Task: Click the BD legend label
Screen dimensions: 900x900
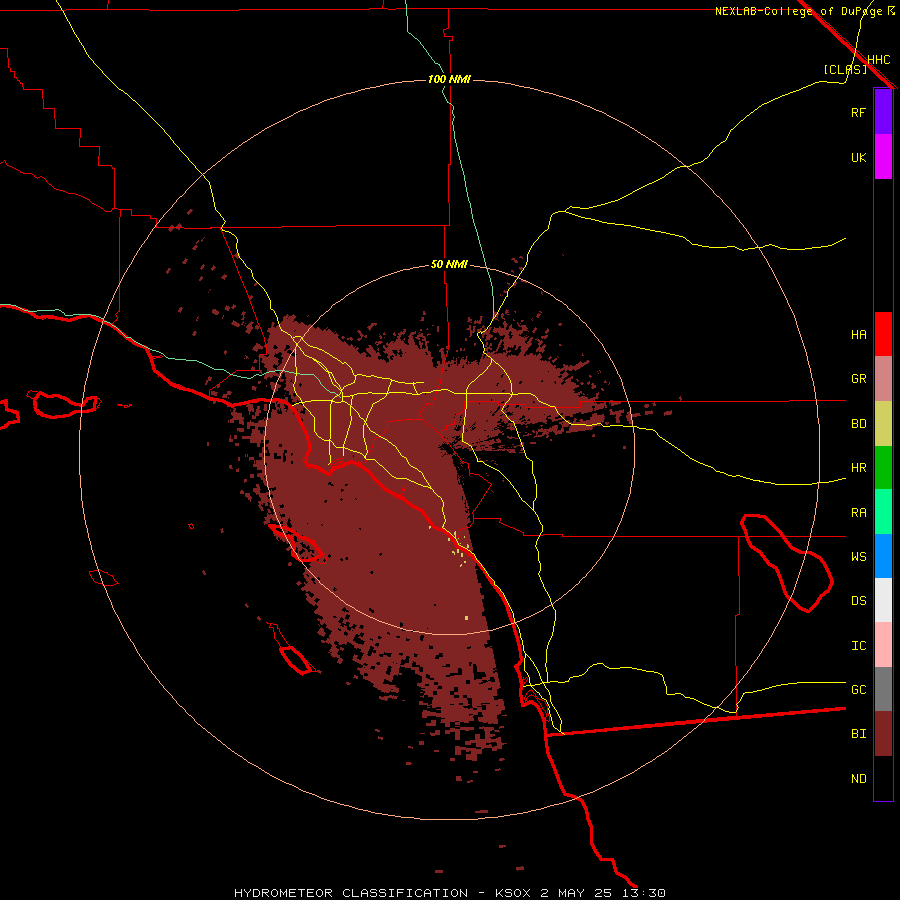Action: 858,424
